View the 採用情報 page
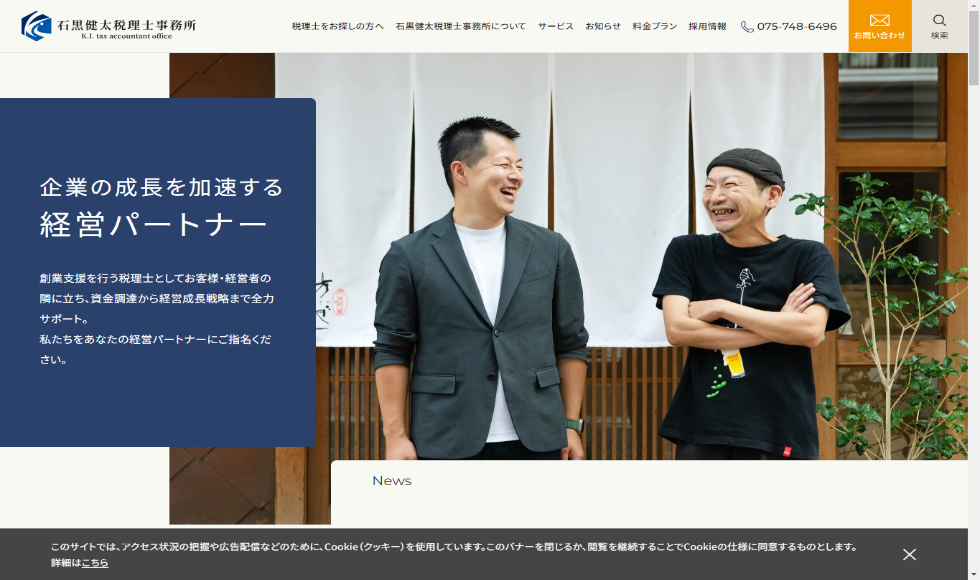 pos(708,26)
